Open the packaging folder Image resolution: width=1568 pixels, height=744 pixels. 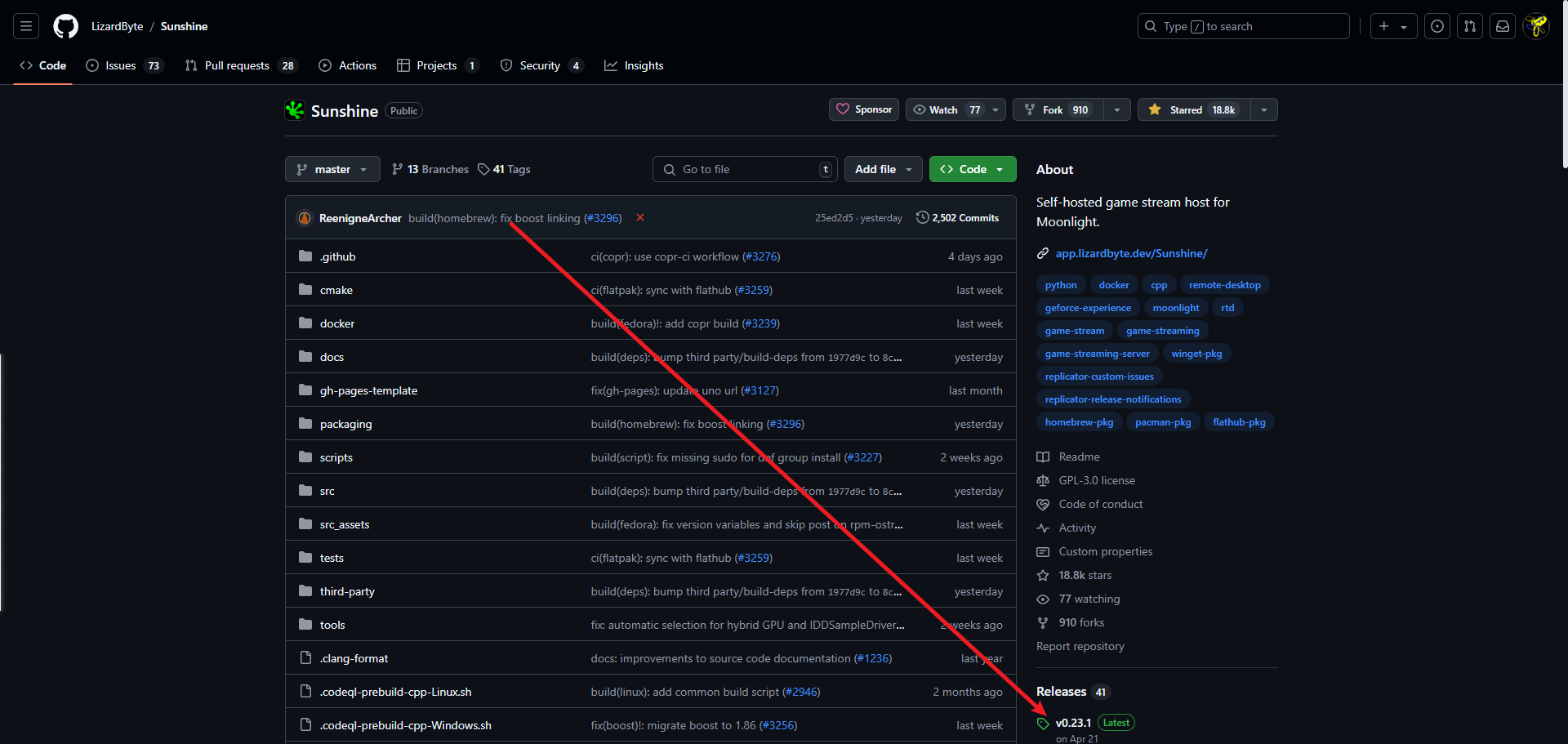(x=345, y=424)
